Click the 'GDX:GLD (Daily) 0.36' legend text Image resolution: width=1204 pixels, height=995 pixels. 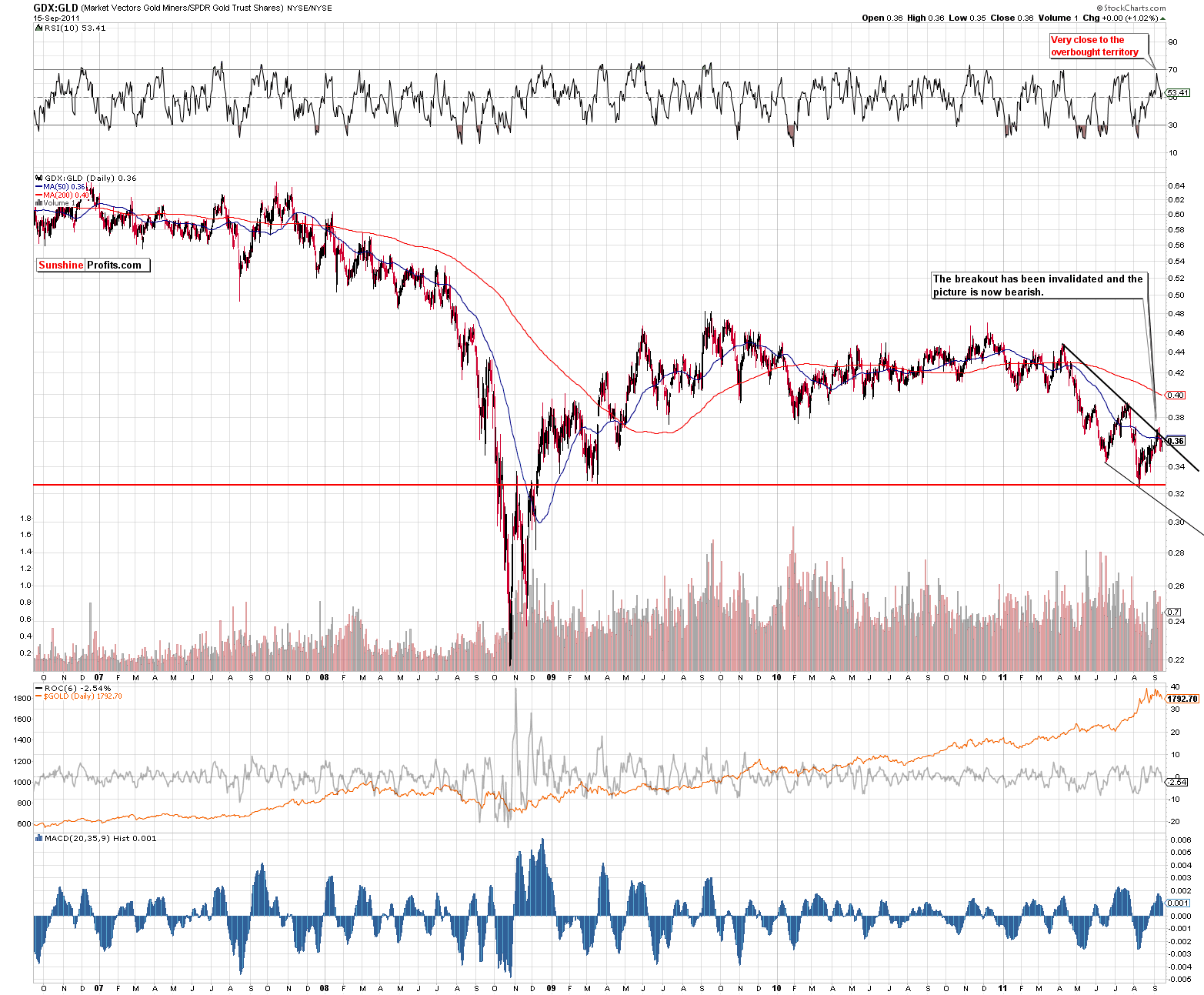click(91, 178)
